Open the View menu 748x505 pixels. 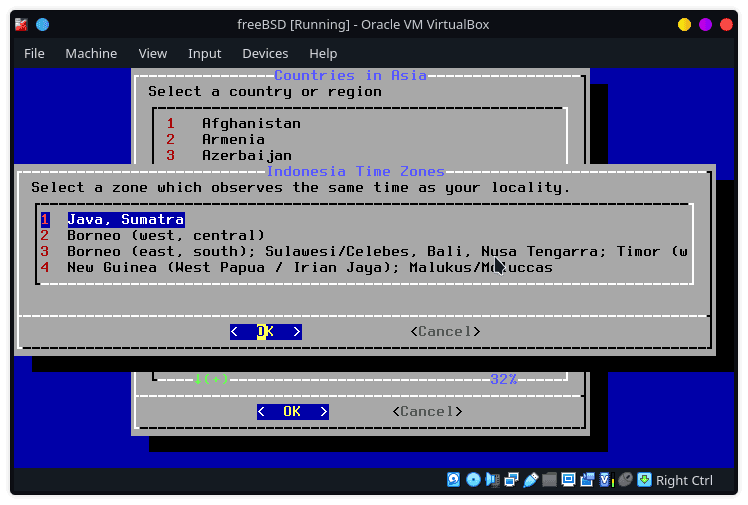point(153,53)
